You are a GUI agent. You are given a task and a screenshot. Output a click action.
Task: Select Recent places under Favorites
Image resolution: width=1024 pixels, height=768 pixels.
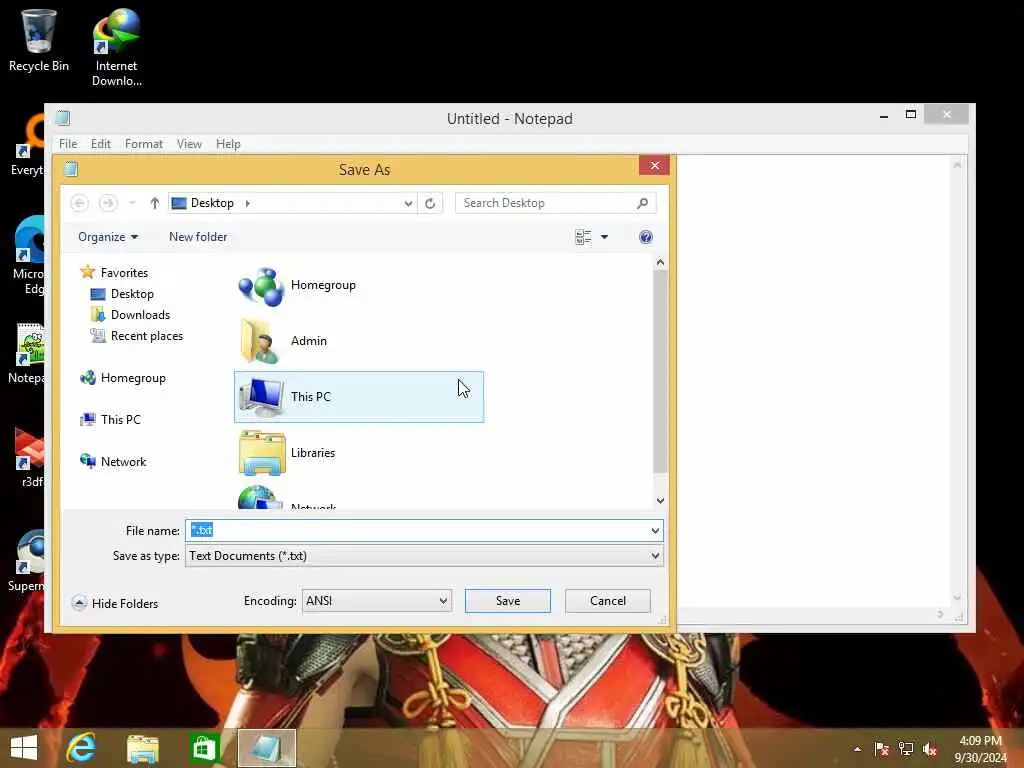coord(137,336)
